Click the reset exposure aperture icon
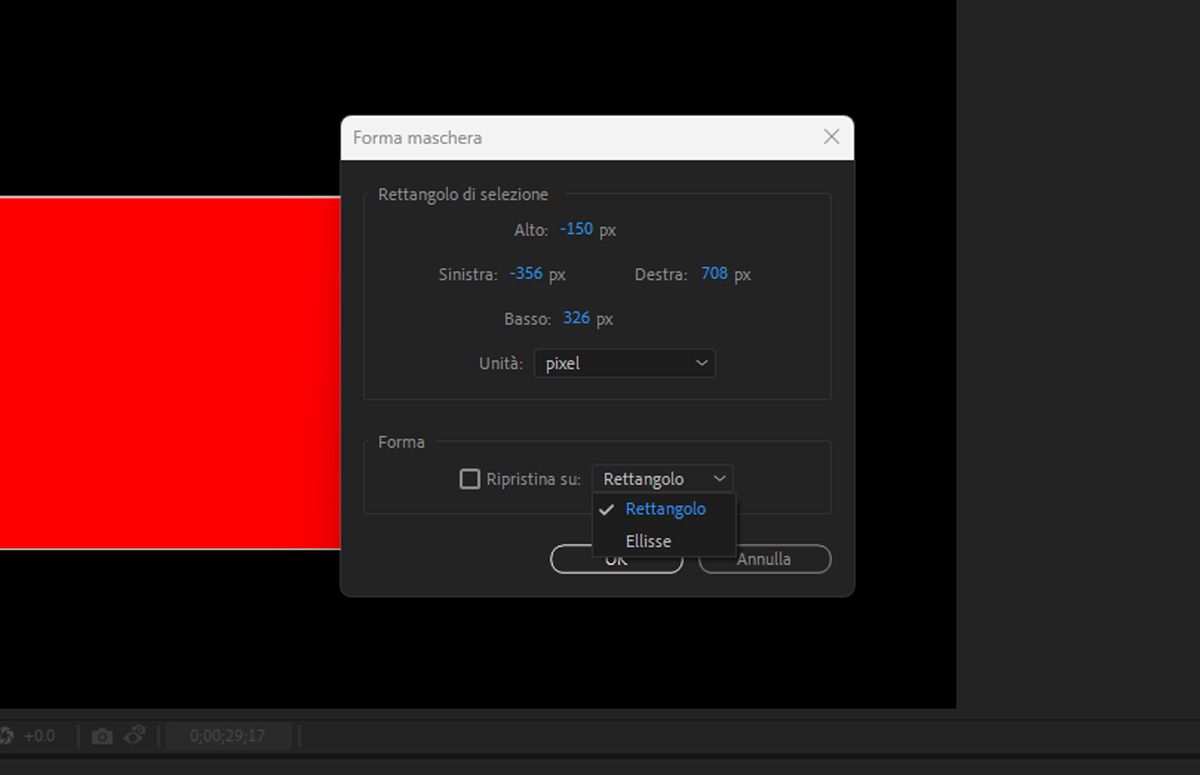This screenshot has width=1200, height=775. click(x=5, y=736)
